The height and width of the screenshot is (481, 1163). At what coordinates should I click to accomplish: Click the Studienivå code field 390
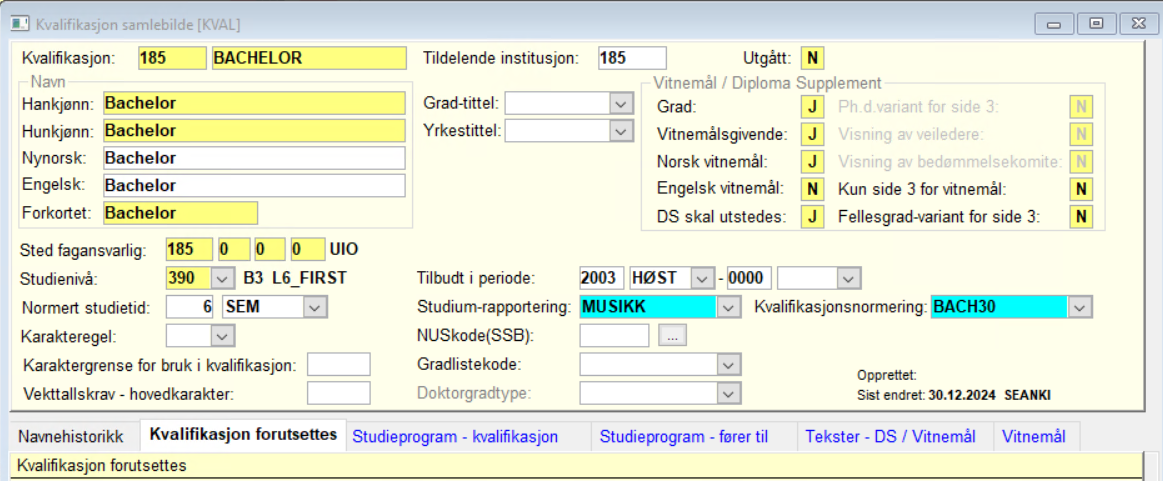188,279
